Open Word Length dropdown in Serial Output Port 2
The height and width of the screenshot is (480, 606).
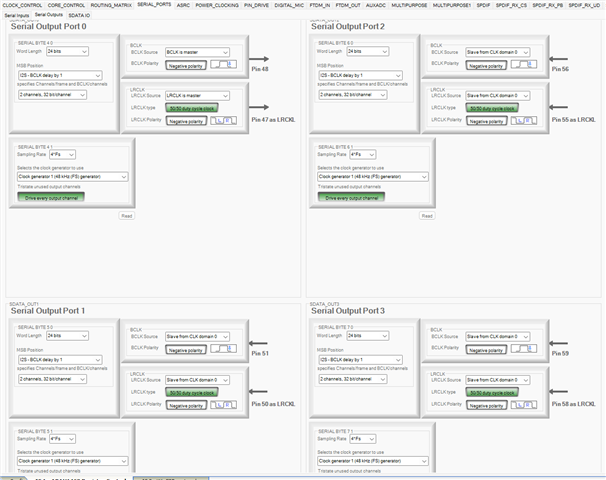(368, 51)
